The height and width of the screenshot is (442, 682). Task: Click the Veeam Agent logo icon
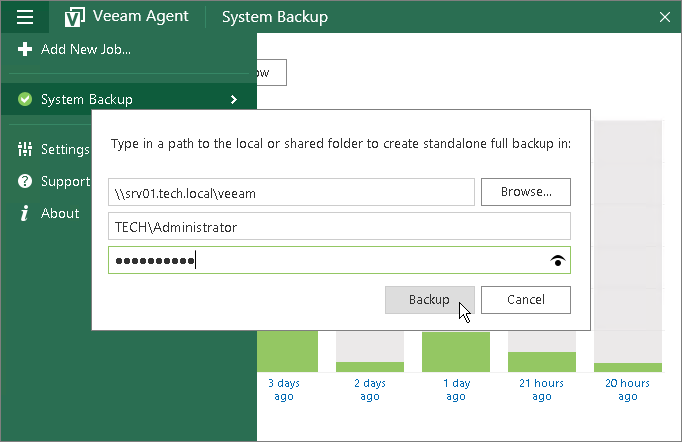[74, 17]
